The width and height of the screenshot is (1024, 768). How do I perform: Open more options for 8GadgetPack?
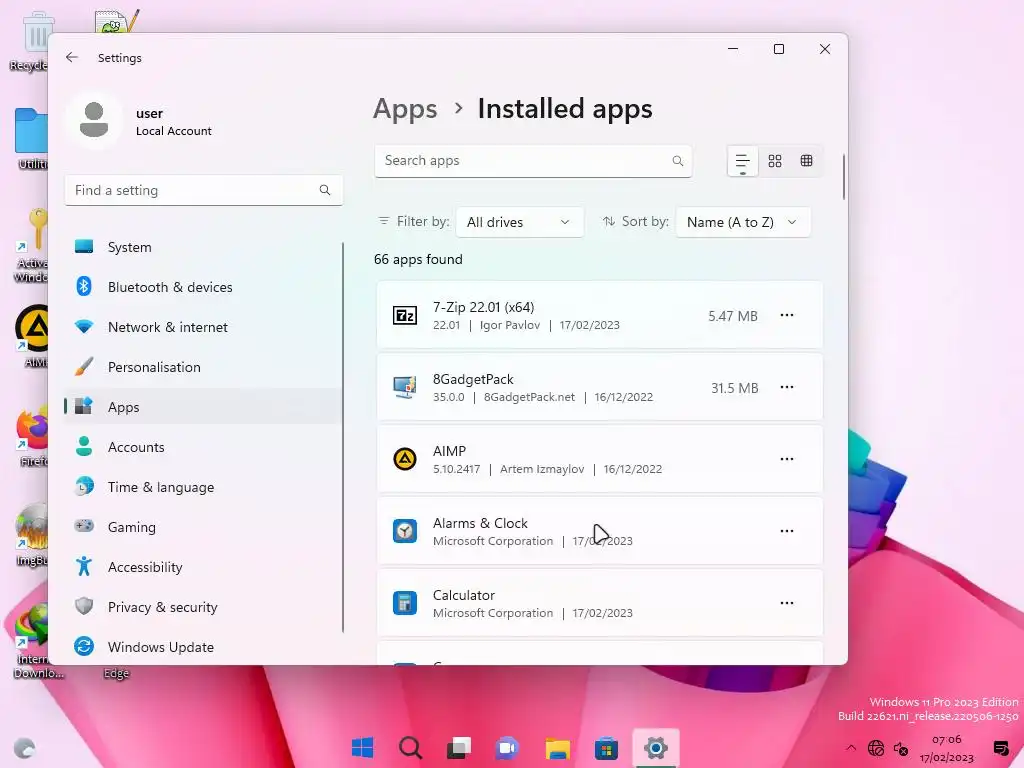[787, 387]
